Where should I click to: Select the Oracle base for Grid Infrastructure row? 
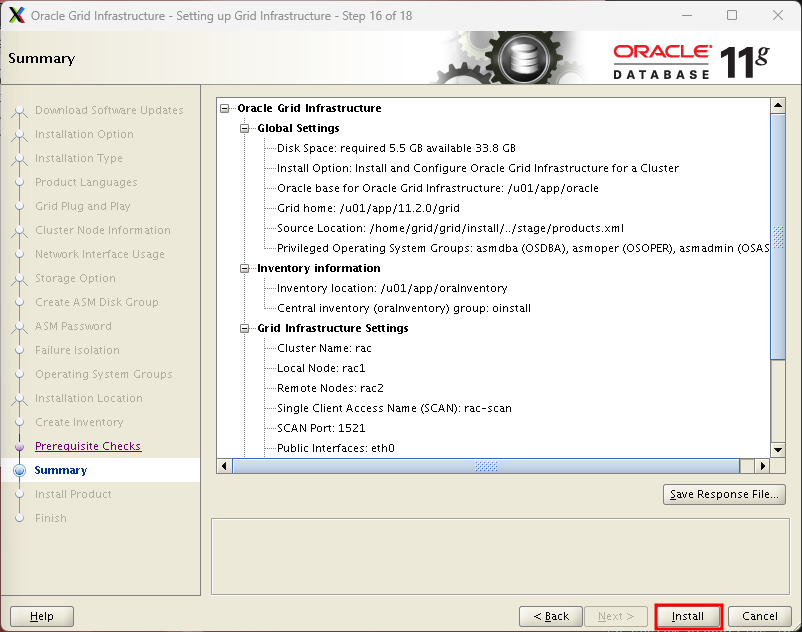438,188
